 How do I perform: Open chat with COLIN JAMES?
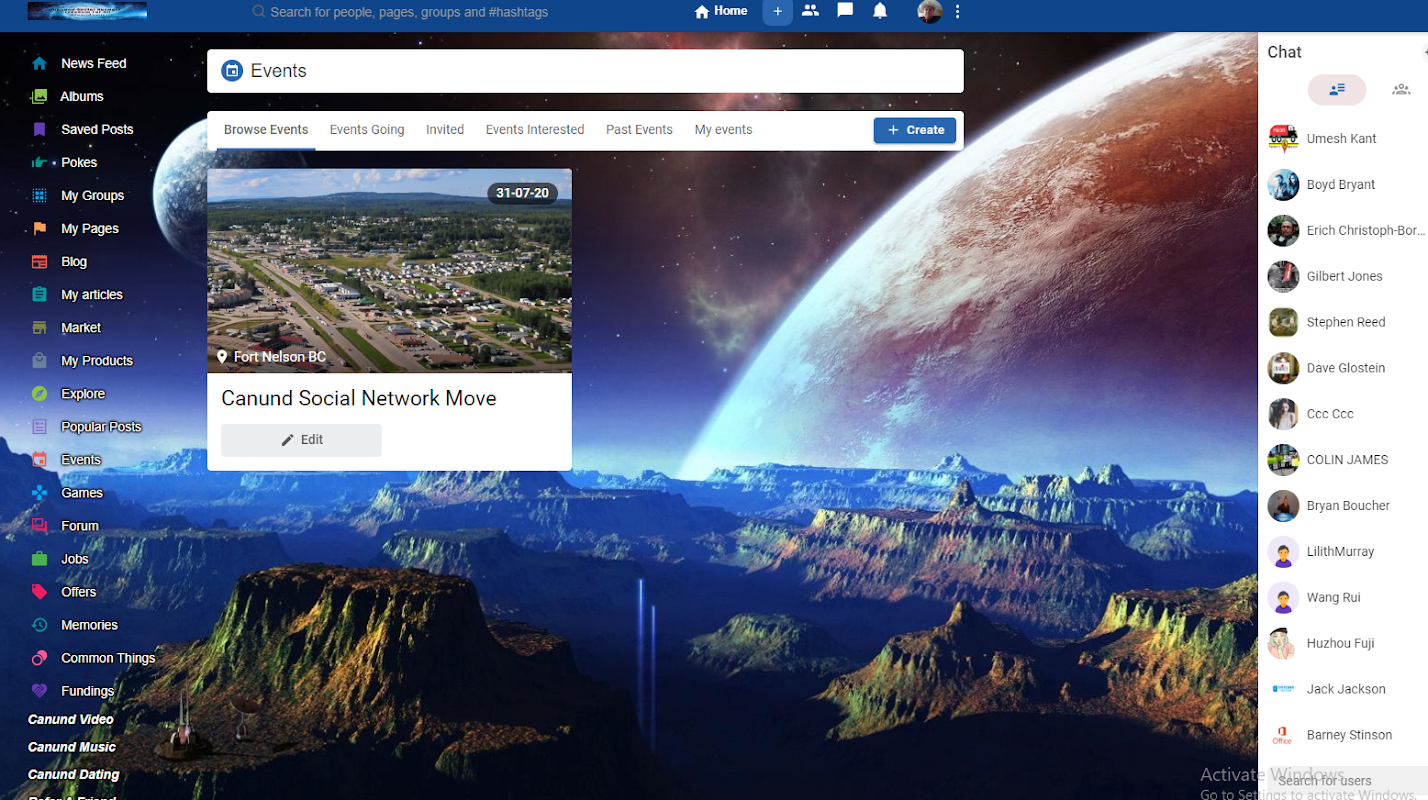pyautogui.click(x=1343, y=460)
